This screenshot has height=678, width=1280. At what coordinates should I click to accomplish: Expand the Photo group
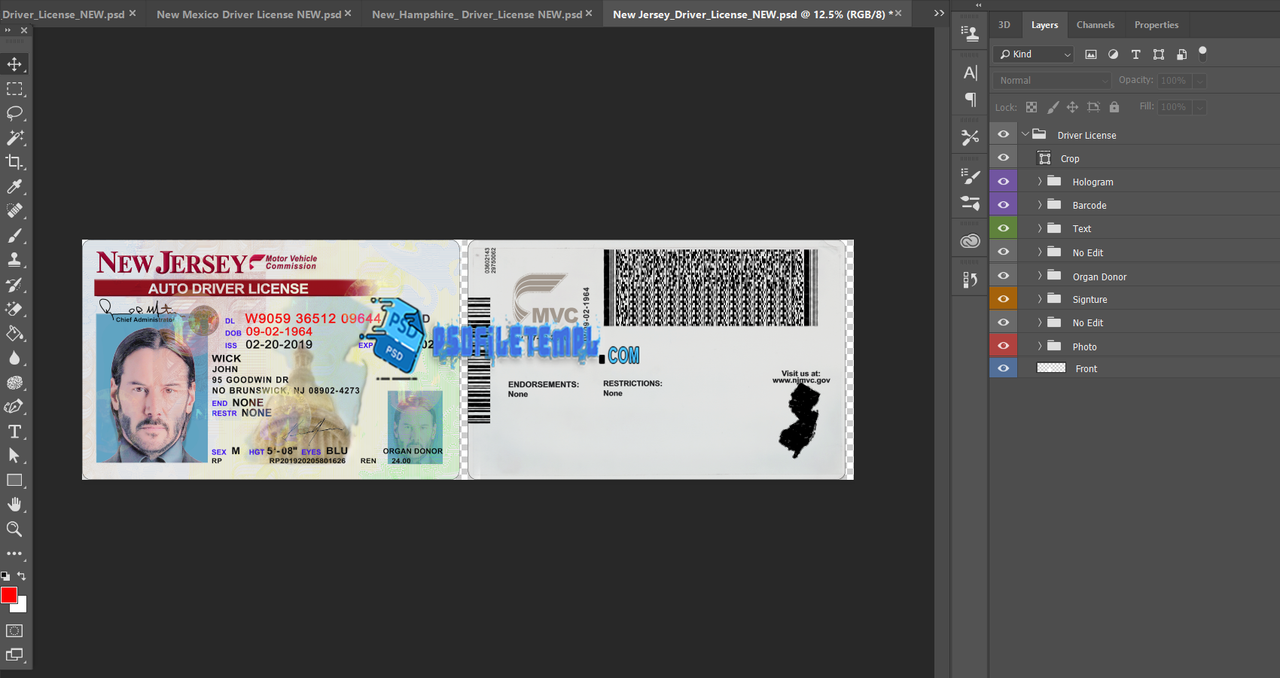(1040, 346)
